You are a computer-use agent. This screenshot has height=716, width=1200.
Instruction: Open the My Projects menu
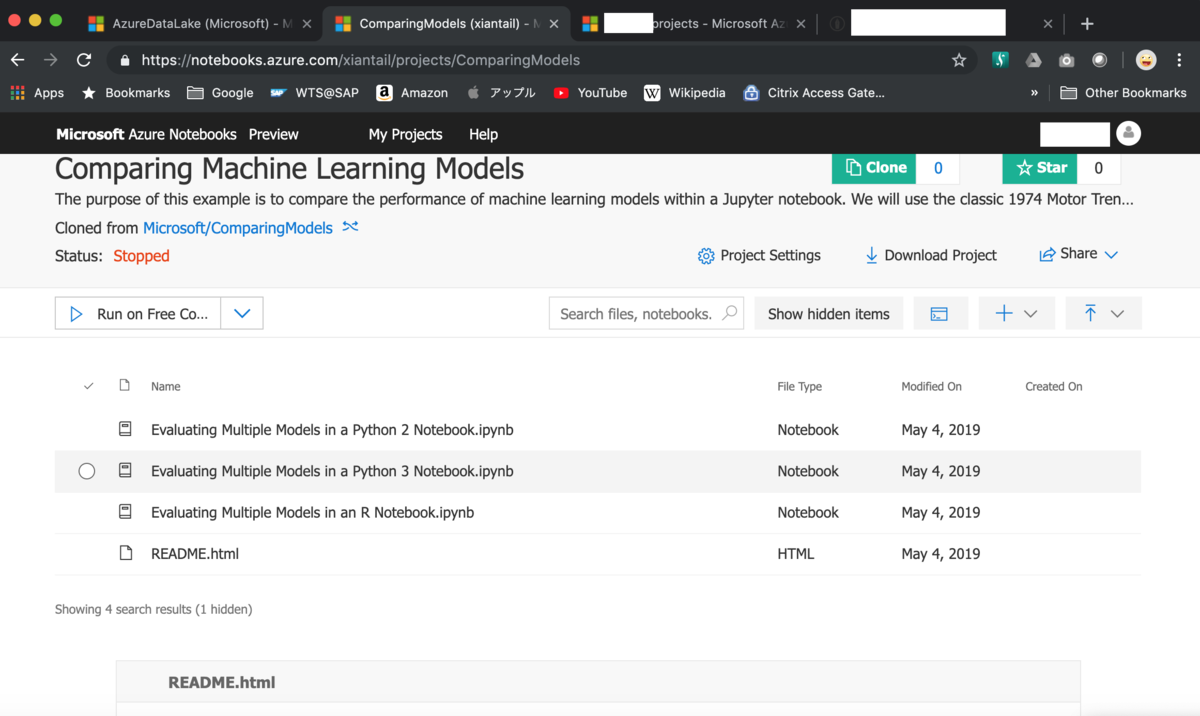405,134
